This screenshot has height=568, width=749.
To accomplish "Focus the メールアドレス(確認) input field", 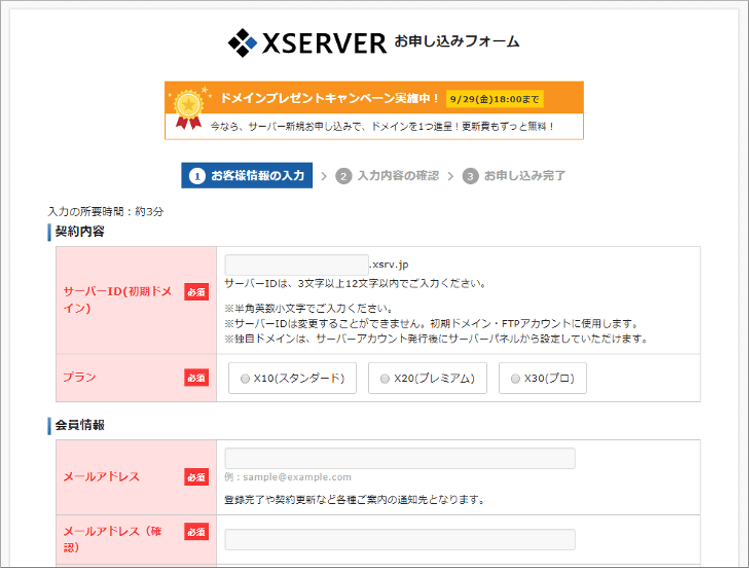I will pos(400,539).
